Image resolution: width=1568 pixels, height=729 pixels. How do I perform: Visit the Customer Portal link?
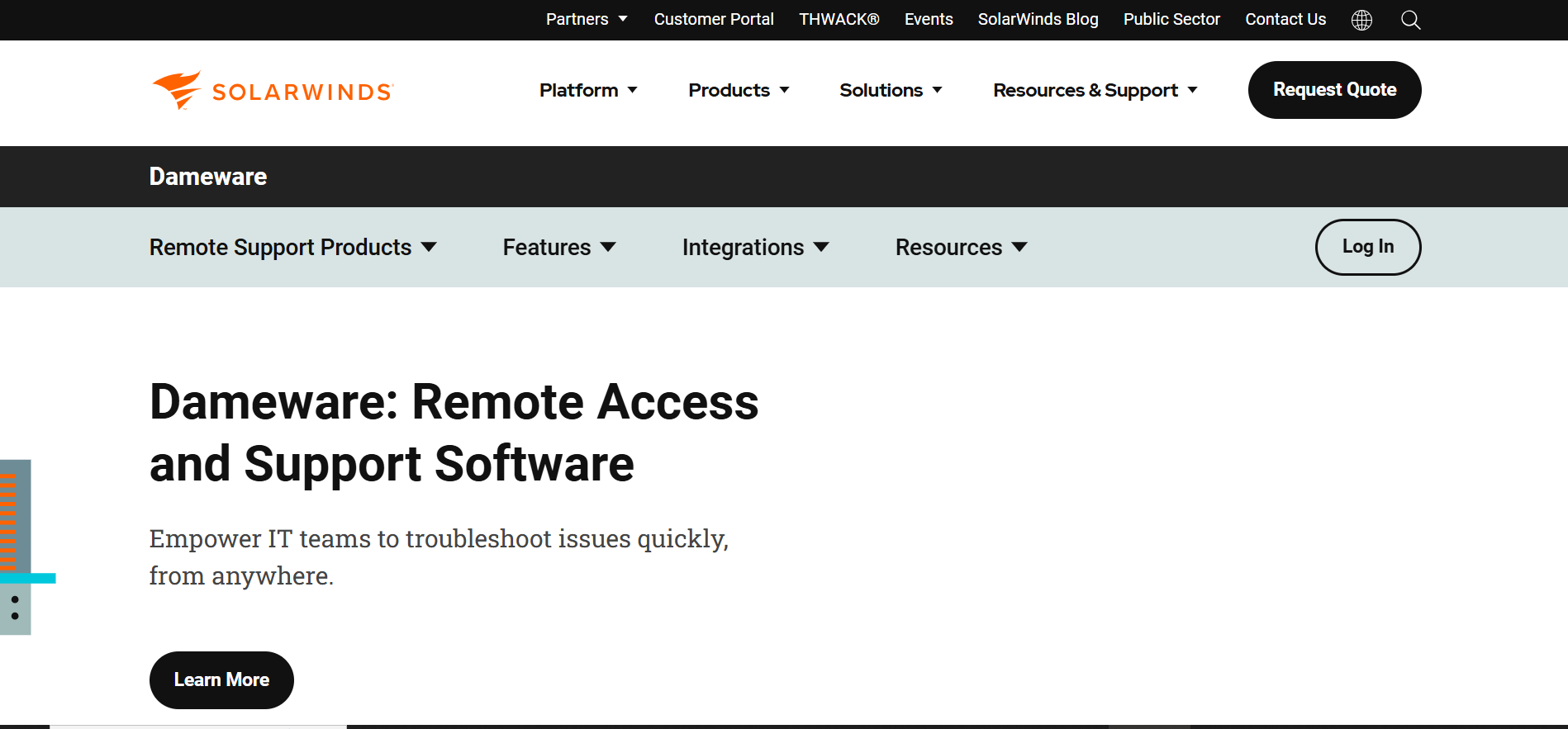(x=714, y=19)
